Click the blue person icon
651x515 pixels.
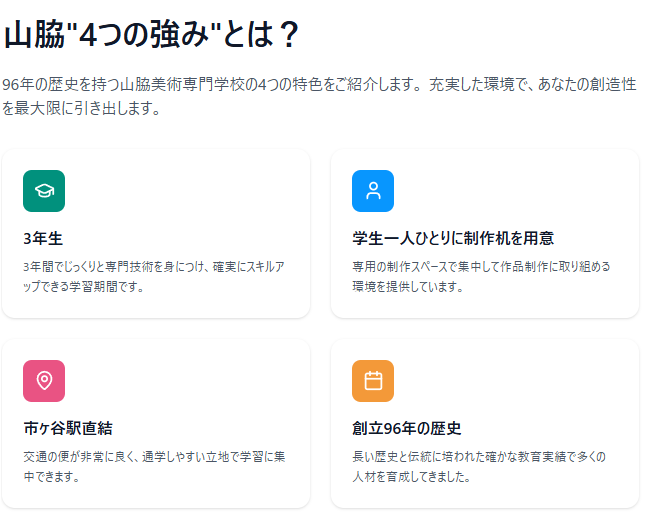pos(373,191)
